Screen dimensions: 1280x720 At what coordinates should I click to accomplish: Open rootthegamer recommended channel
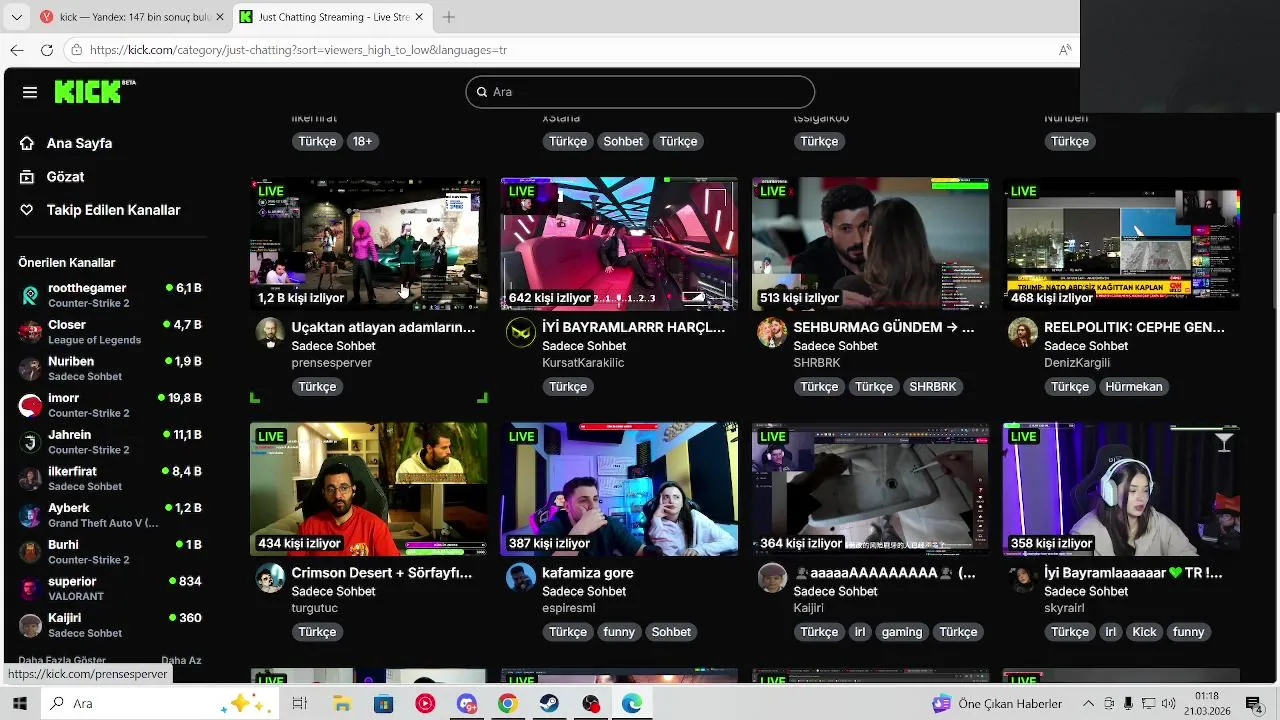point(110,295)
